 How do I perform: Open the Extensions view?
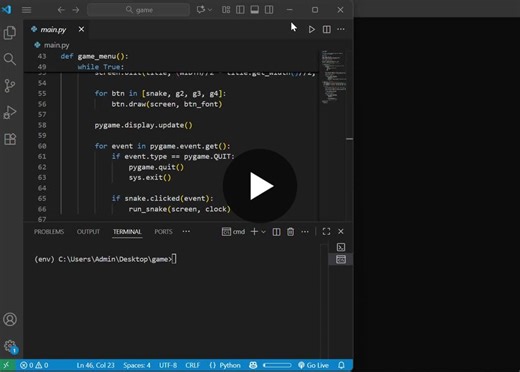(10, 139)
